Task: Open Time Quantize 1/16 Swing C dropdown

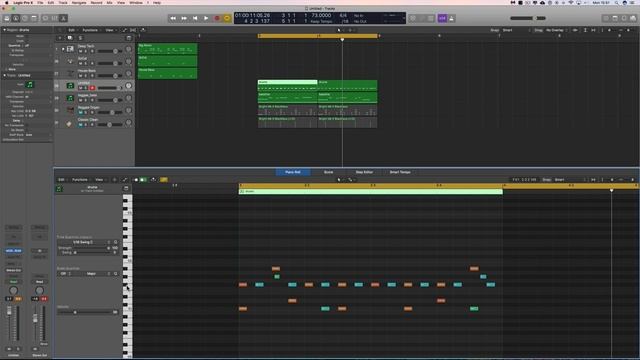Action: (85, 242)
